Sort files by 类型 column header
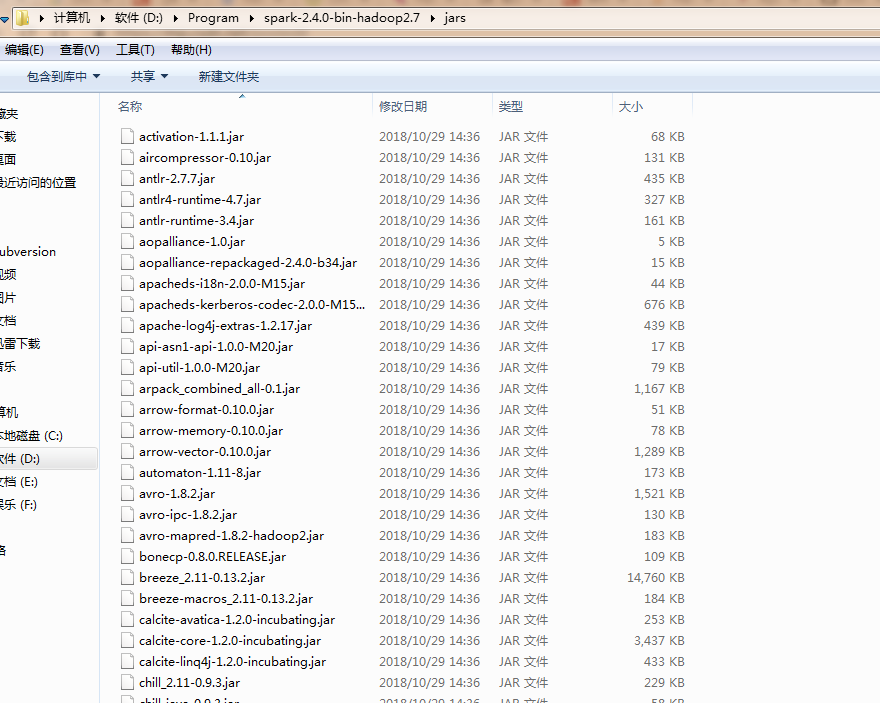Screen dimensions: 880x703 click(511, 106)
